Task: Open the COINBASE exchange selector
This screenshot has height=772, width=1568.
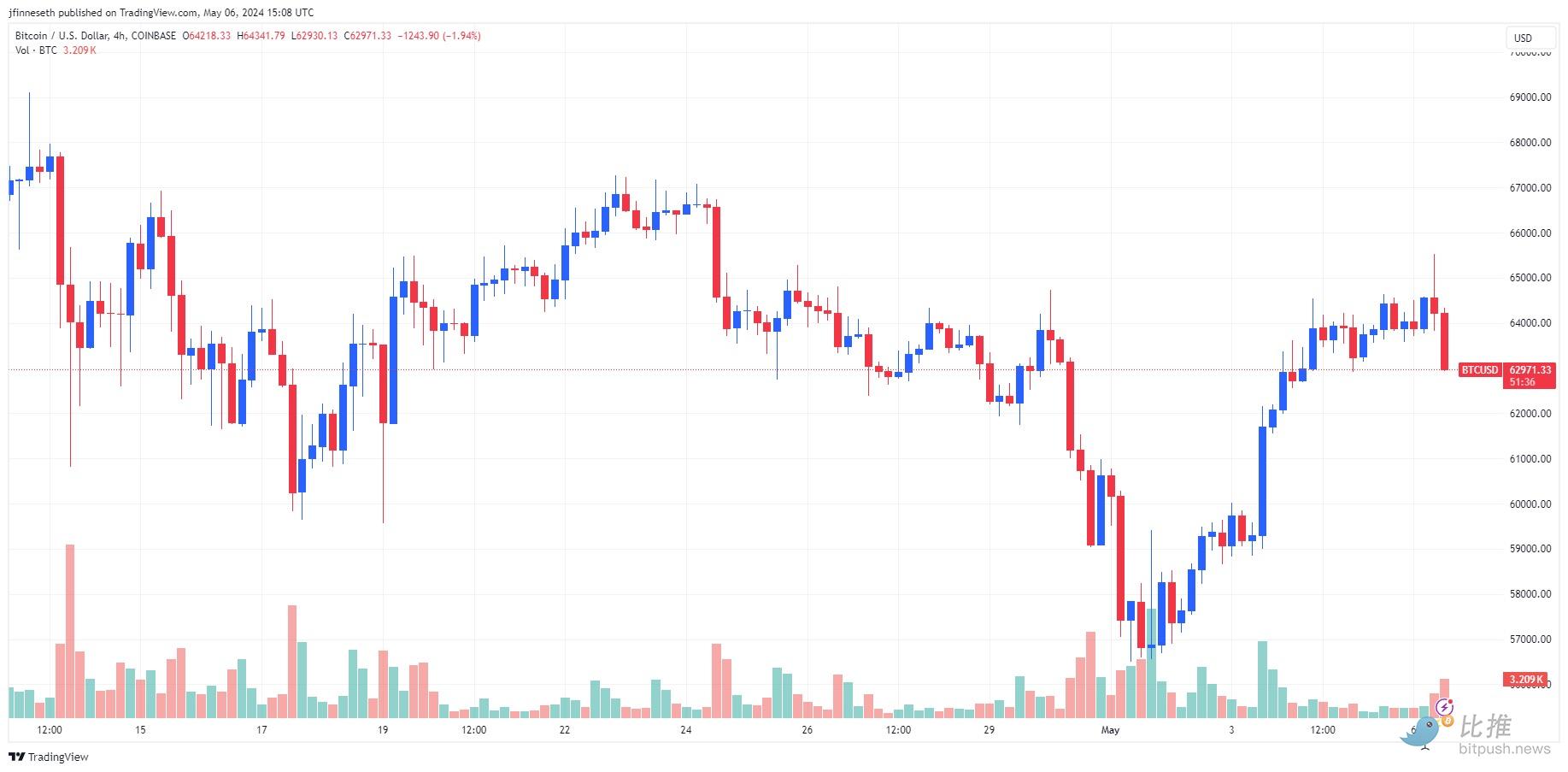Action: coord(155,35)
